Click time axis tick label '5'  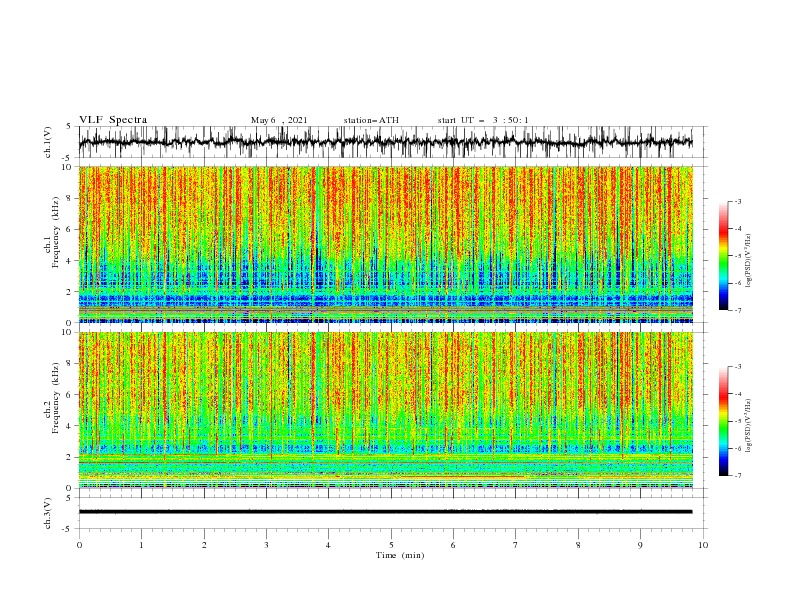391,545
